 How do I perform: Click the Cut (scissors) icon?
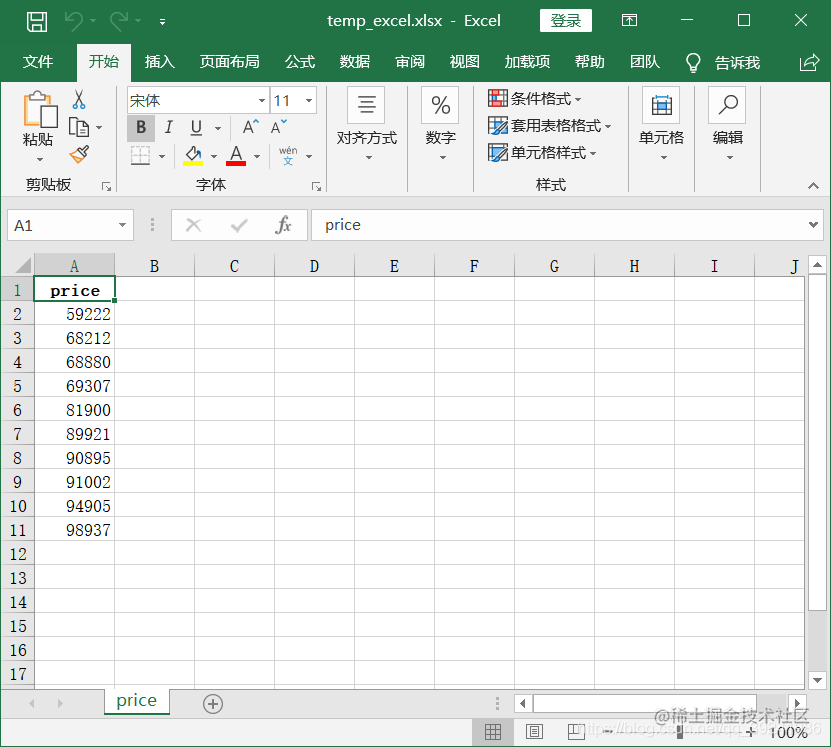pyautogui.click(x=80, y=97)
